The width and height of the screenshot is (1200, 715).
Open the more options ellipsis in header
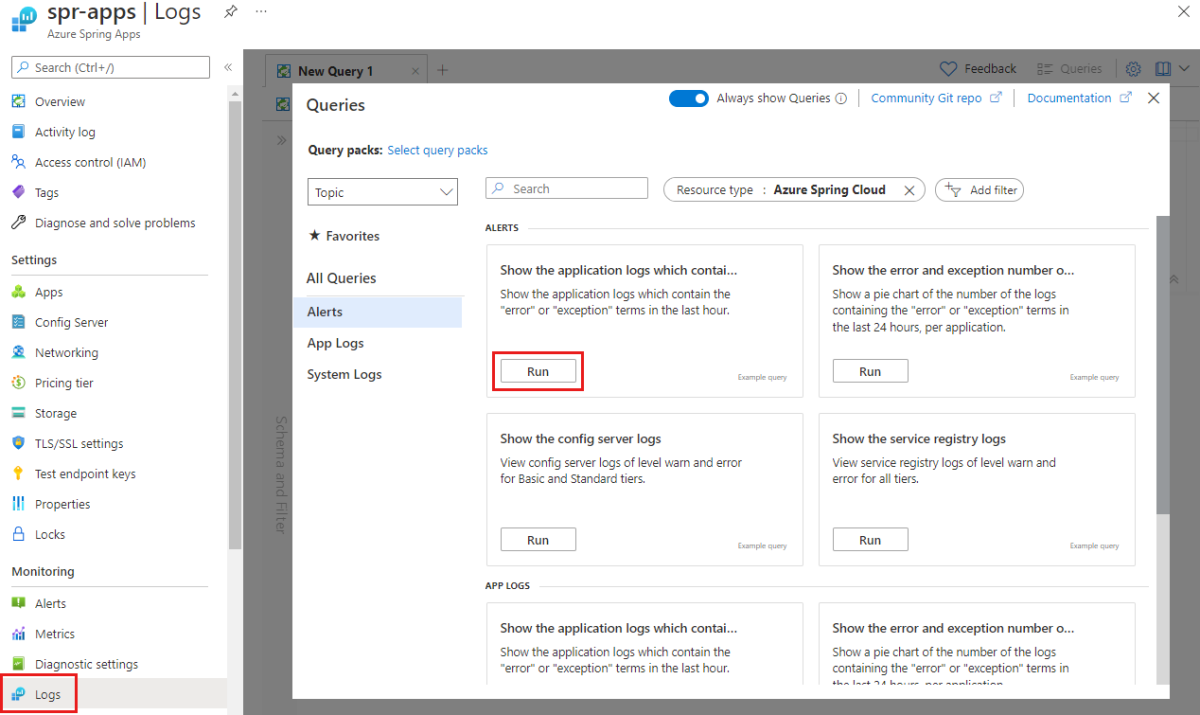point(261,11)
